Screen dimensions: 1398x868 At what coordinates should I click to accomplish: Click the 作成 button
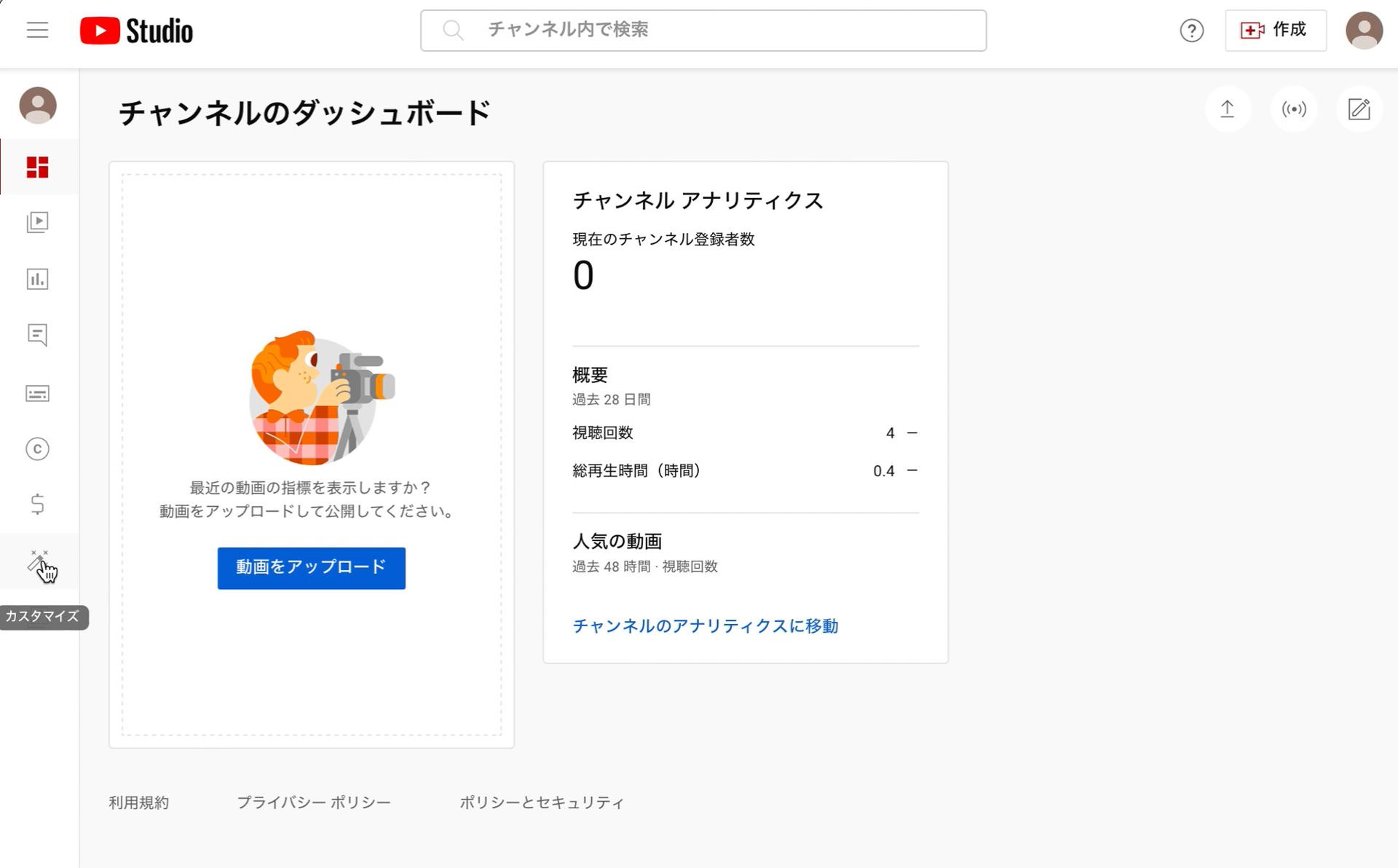coord(1275,31)
